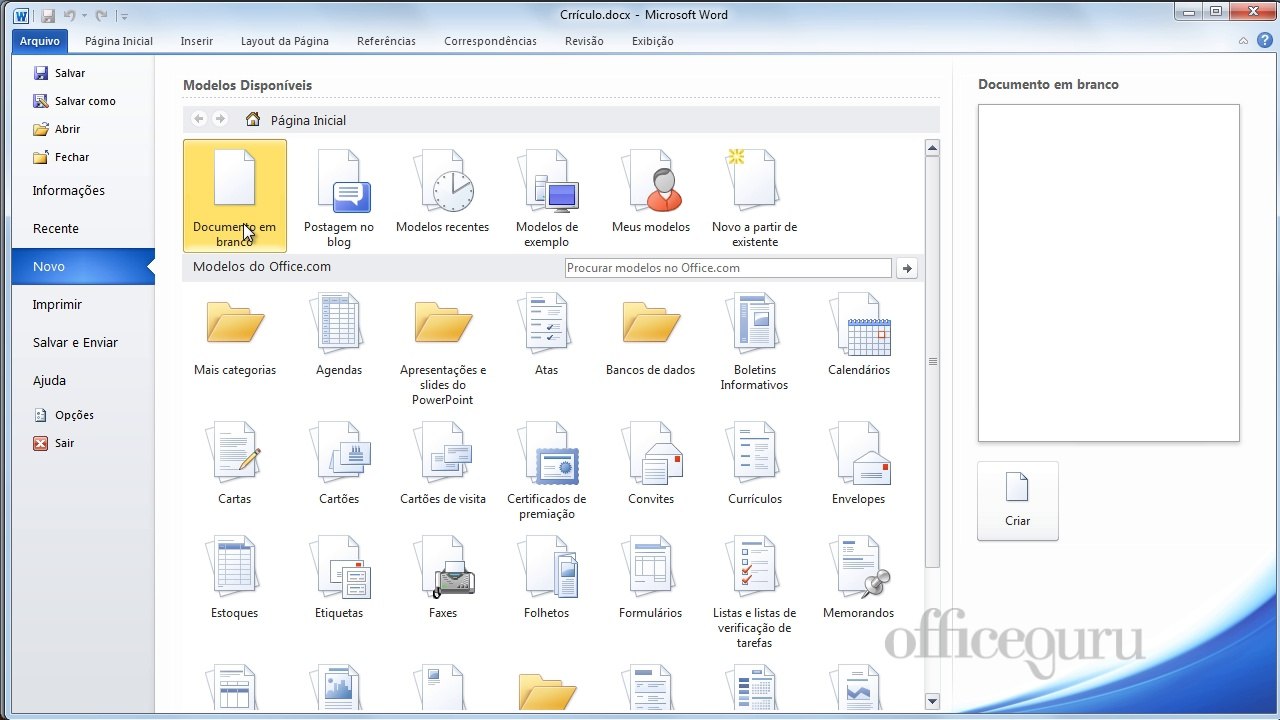
Task: Open the Memorandos template category
Action: [859, 578]
